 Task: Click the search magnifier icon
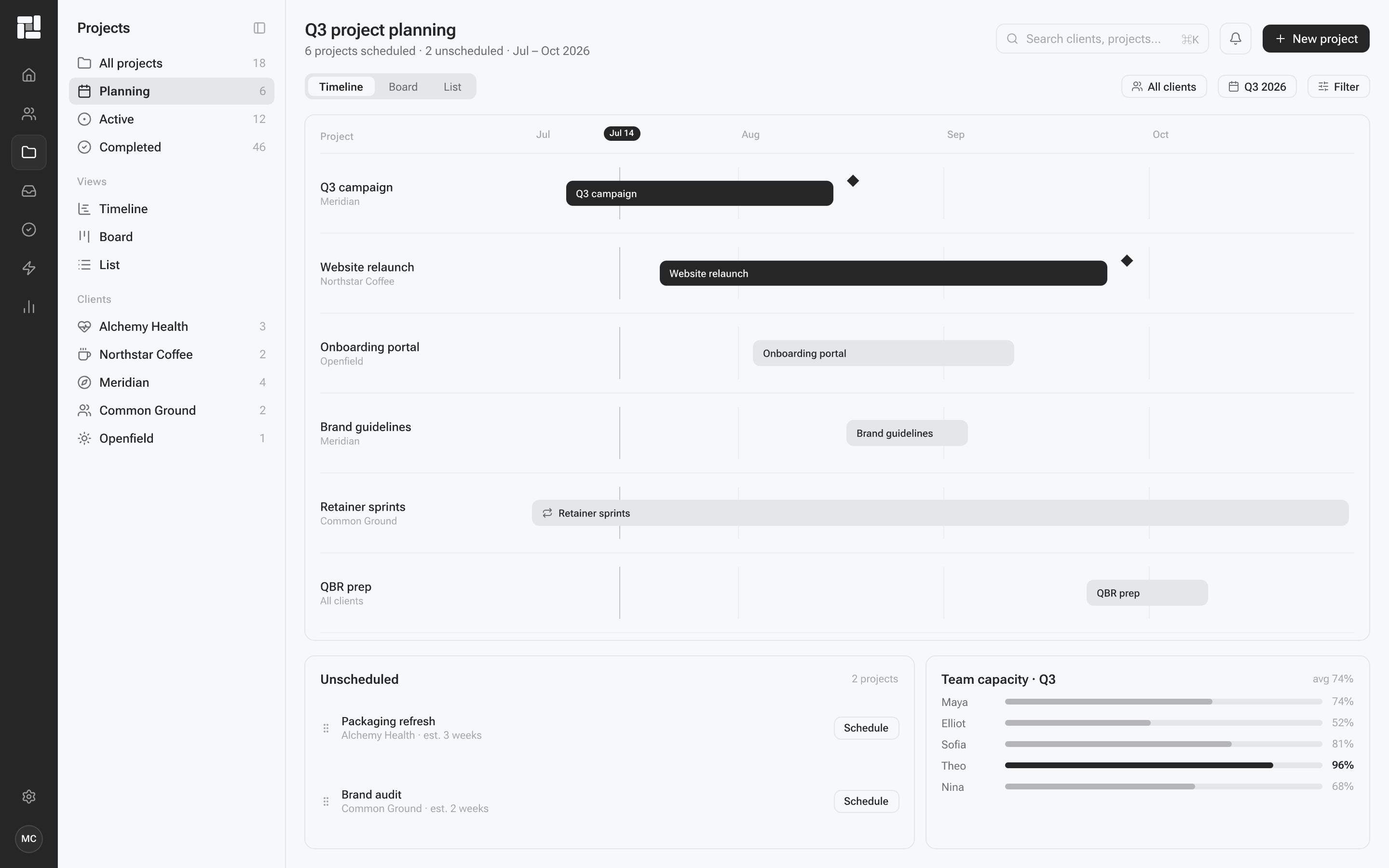point(1012,39)
